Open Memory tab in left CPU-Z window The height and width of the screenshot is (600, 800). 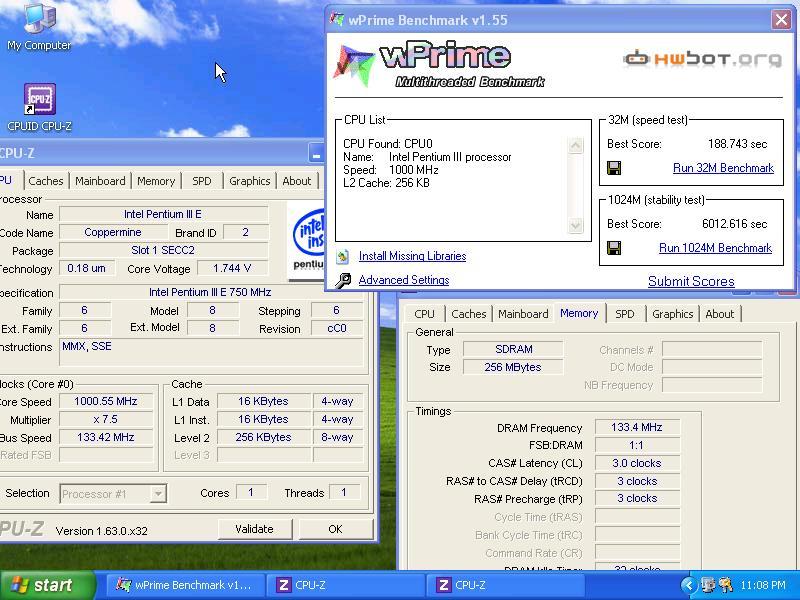tap(156, 181)
